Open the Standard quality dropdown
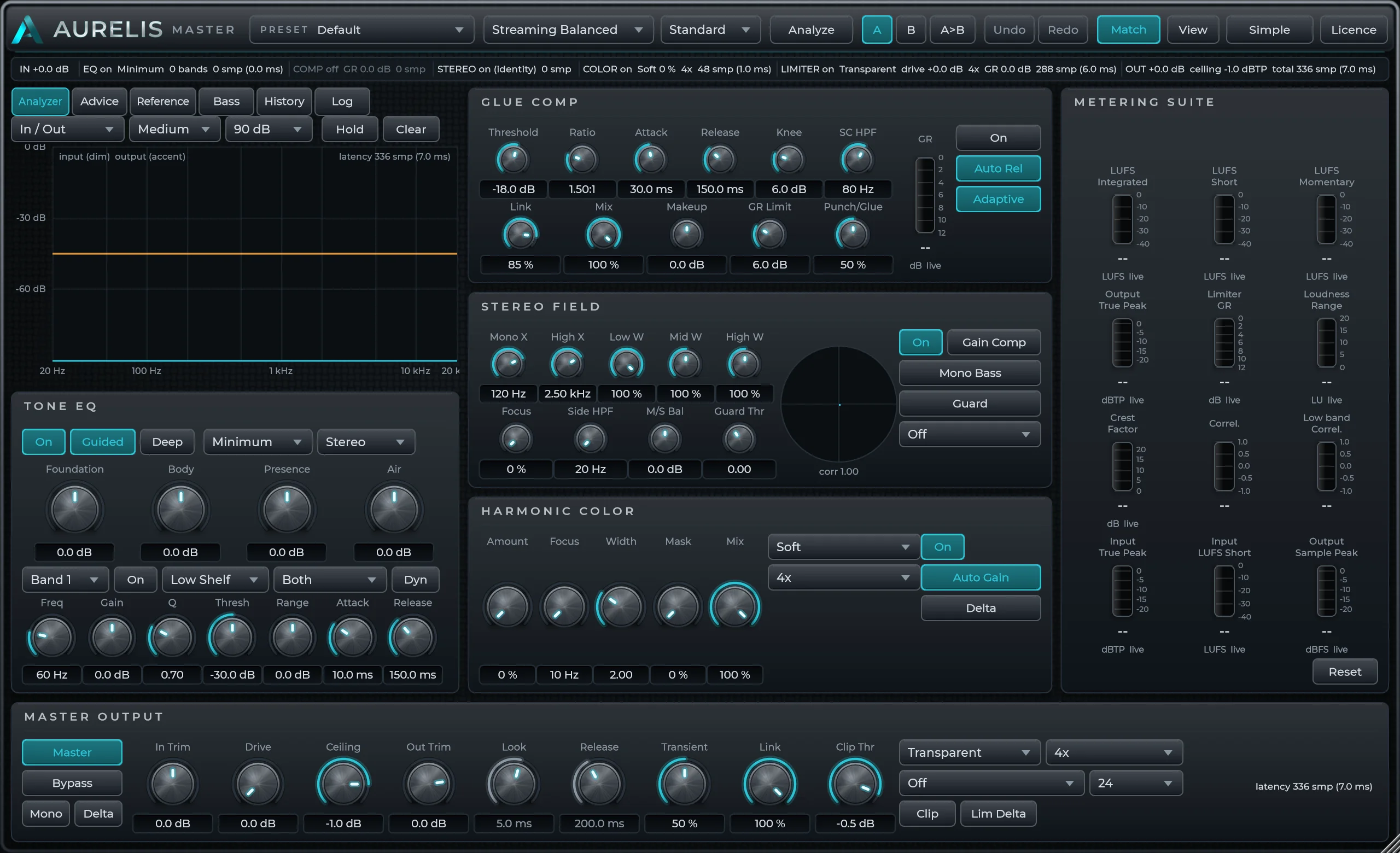Viewport: 1400px width, 853px height. pyautogui.click(x=710, y=30)
